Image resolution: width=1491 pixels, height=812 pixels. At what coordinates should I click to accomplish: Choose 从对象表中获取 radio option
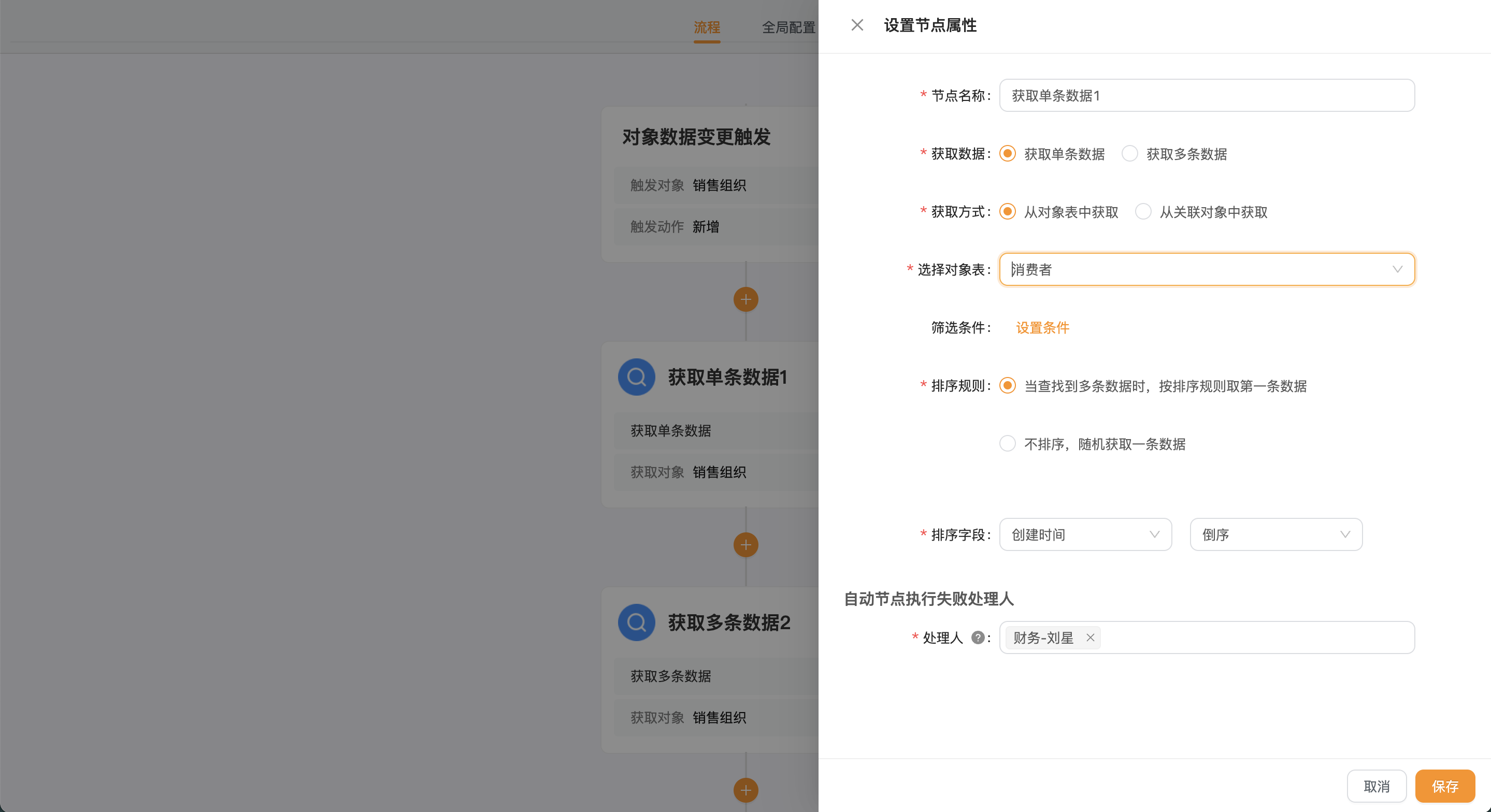click(1007, 211)
